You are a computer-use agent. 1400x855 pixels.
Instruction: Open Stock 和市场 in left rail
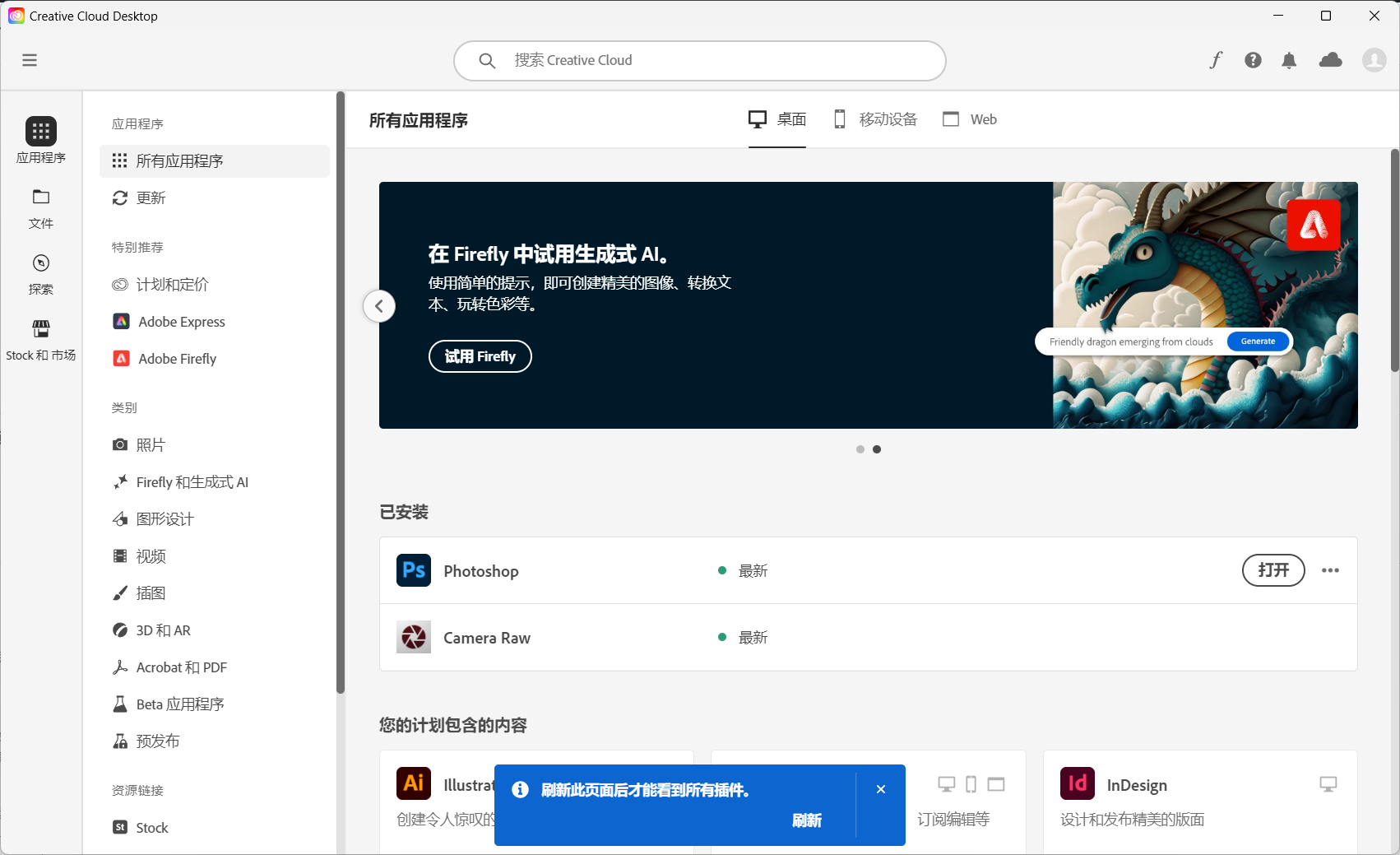[x=41, y=341]
